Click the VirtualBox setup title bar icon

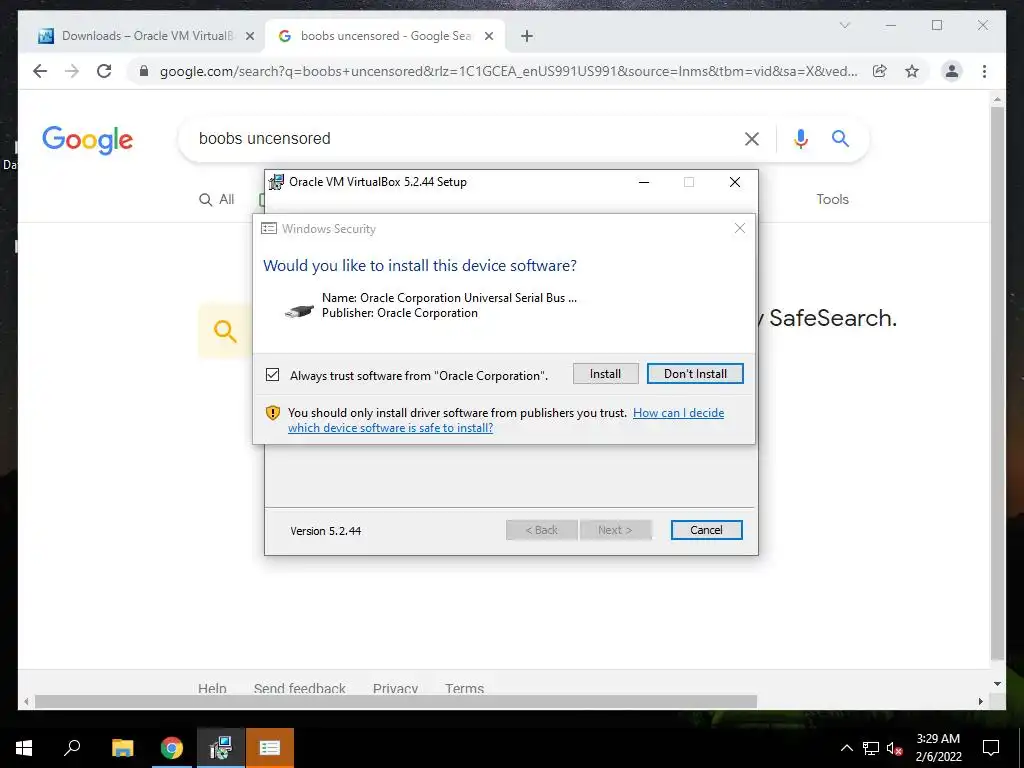pos(276,182)
